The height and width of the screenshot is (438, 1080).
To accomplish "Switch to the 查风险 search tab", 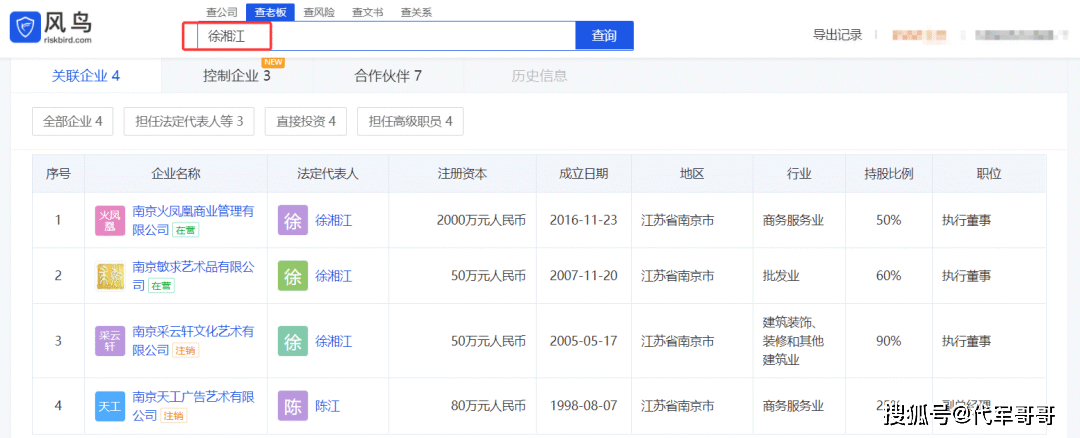I will point(318,12).
